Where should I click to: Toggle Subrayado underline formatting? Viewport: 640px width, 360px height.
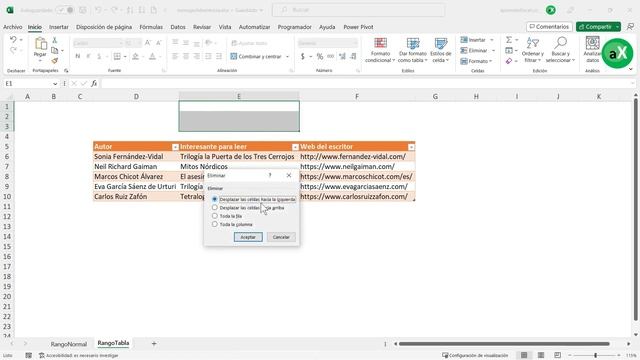click(x=99, y=56)
